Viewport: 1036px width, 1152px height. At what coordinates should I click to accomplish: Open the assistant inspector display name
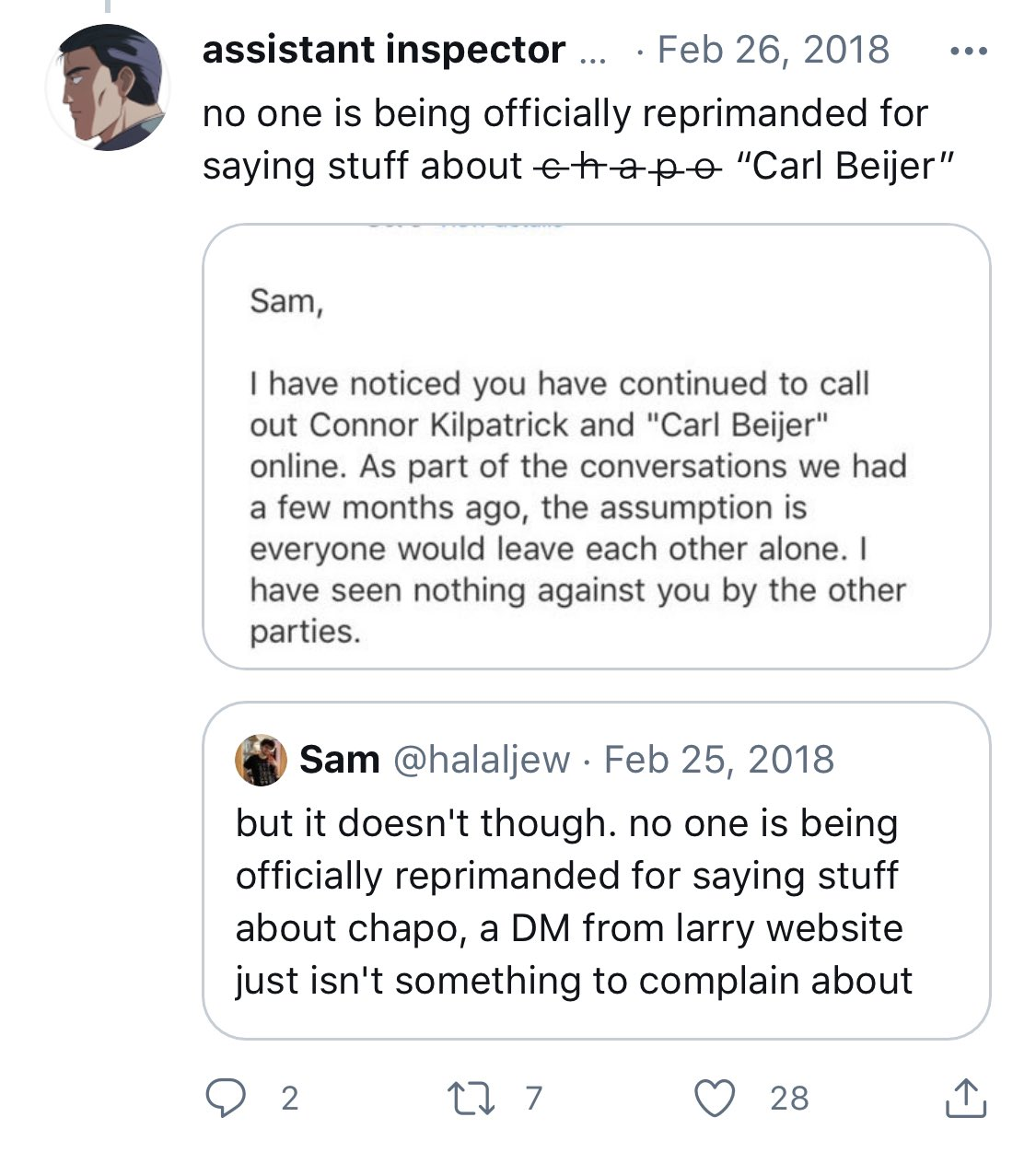coord(384,50)
